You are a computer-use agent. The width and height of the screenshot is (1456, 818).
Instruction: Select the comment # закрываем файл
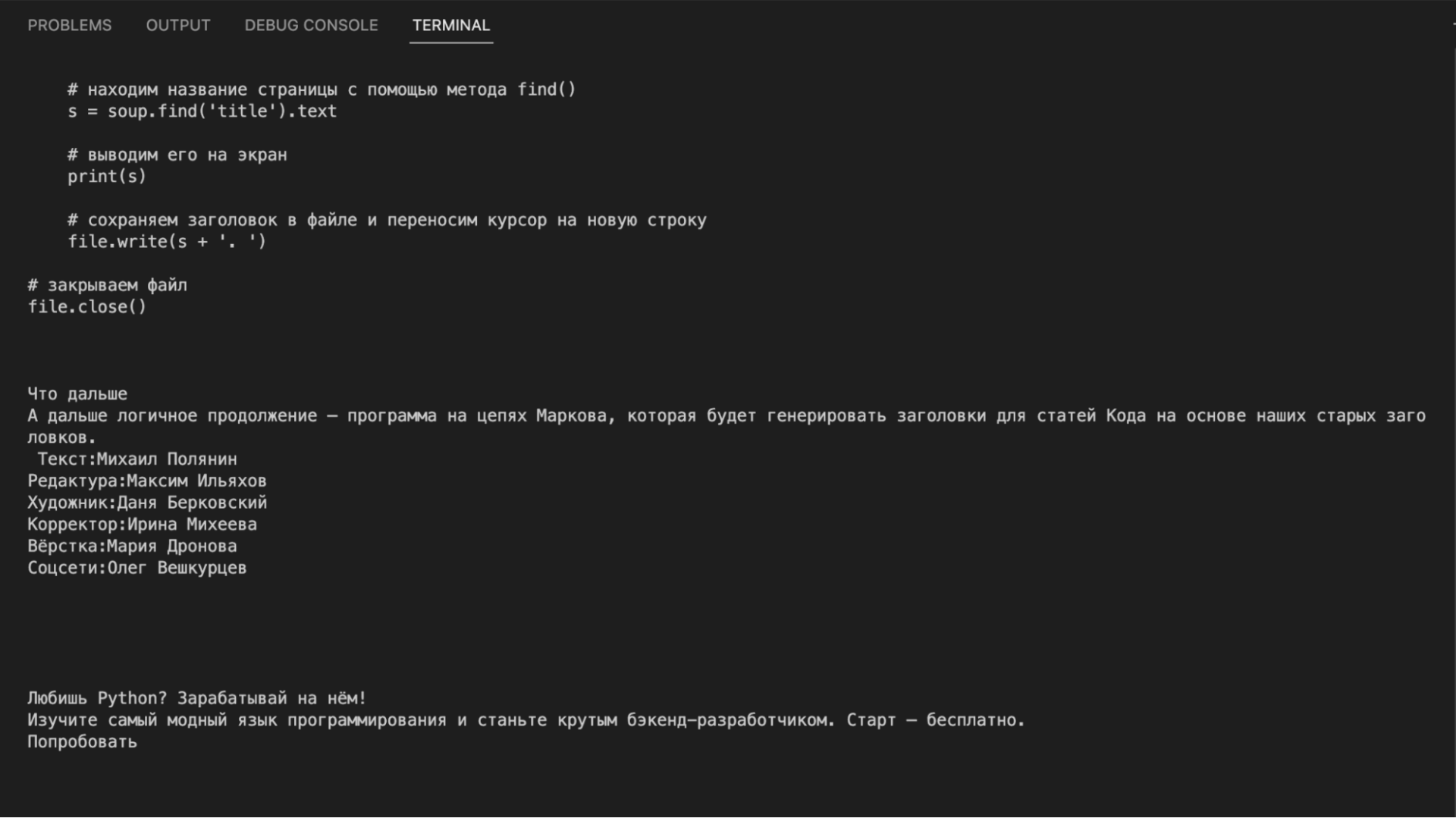pyautogui.click(x=107, y=285)
